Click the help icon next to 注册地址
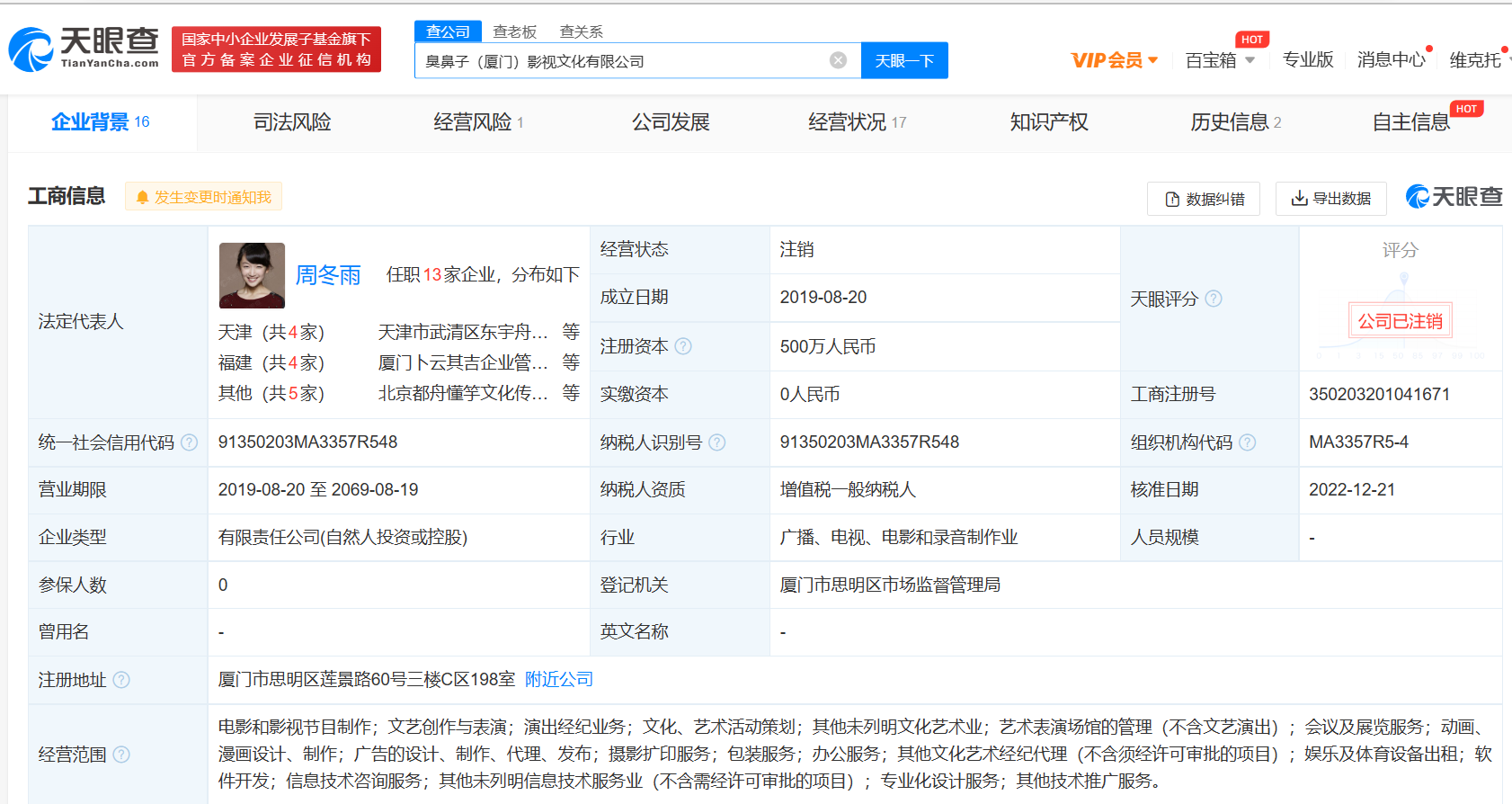Screen dimensions: 1512x804 pyautogui.click(x=121, y=680)
